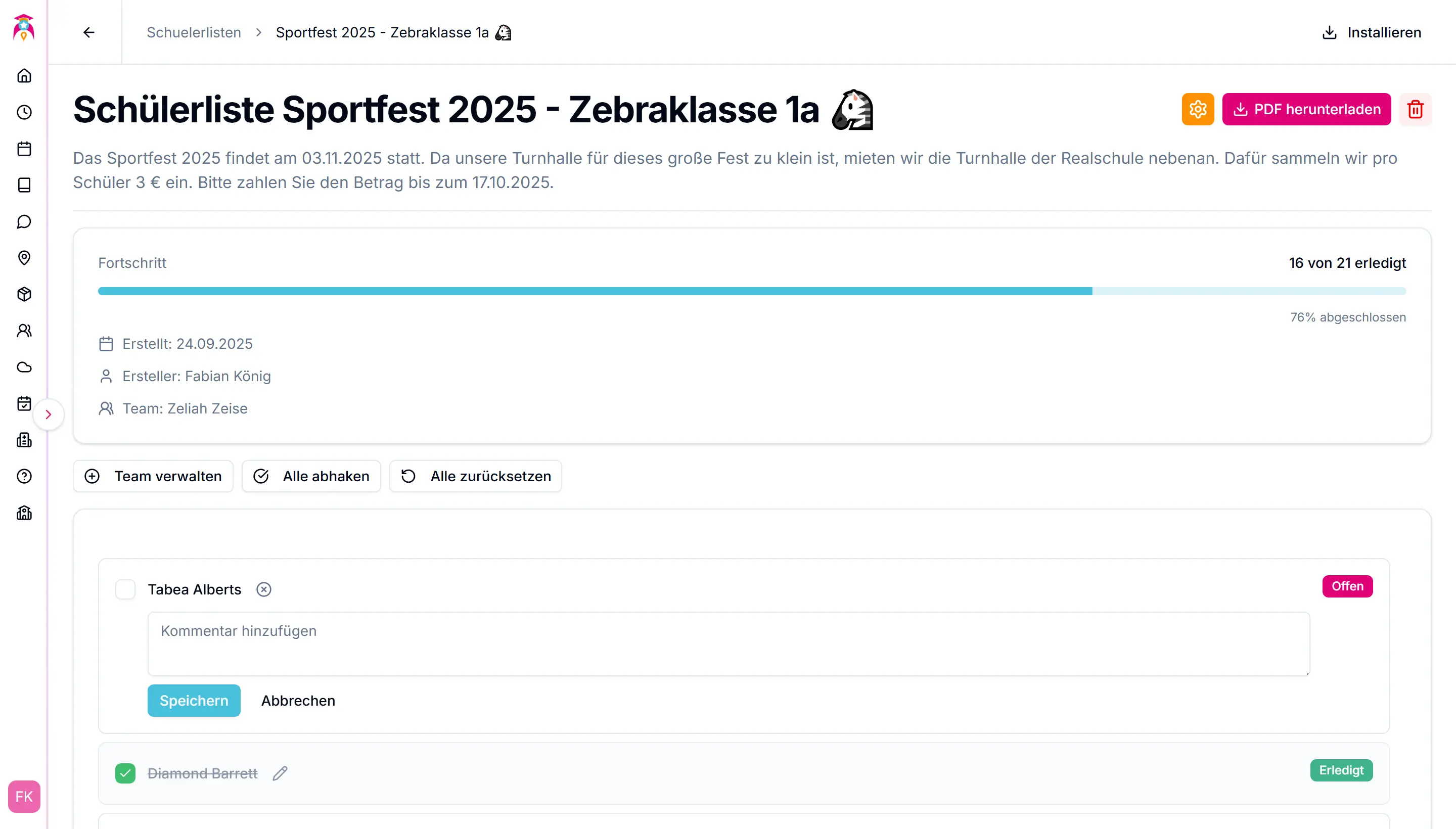Open the Home section in the sidebar

click(24, 76)
